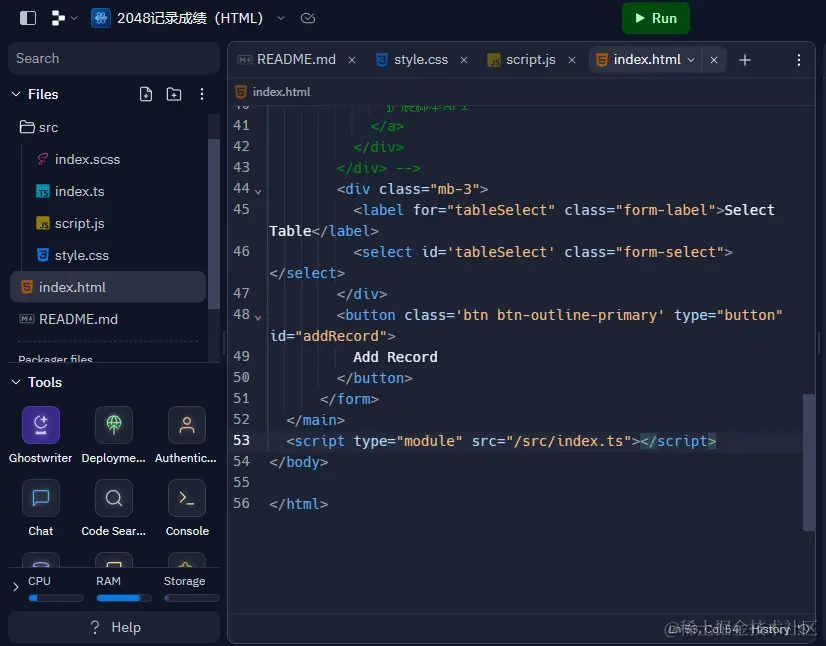Click the </body> closing tag on line 54
This screenshot has width=826, height=646.
coord(299,462)
